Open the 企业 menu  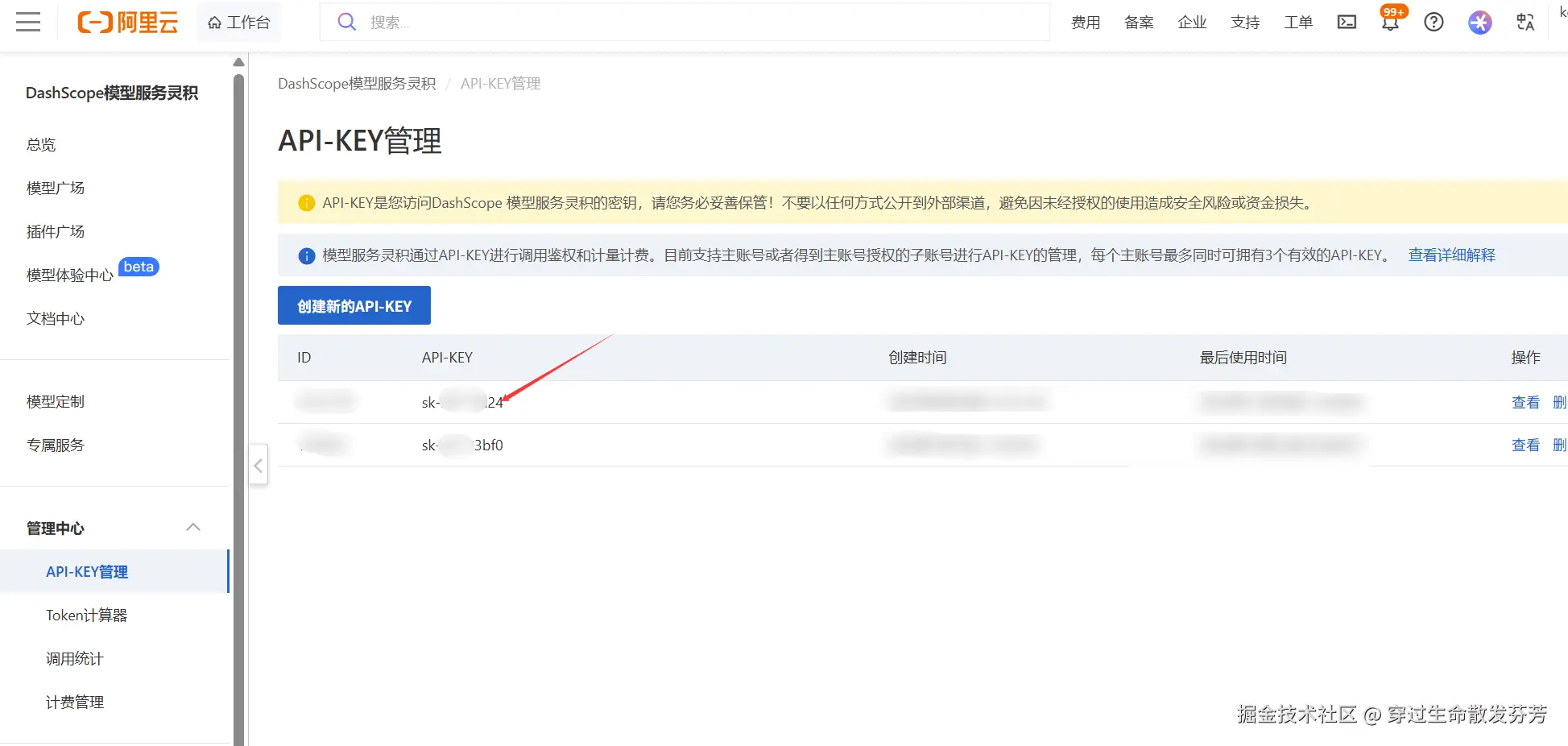point(1192,22)
